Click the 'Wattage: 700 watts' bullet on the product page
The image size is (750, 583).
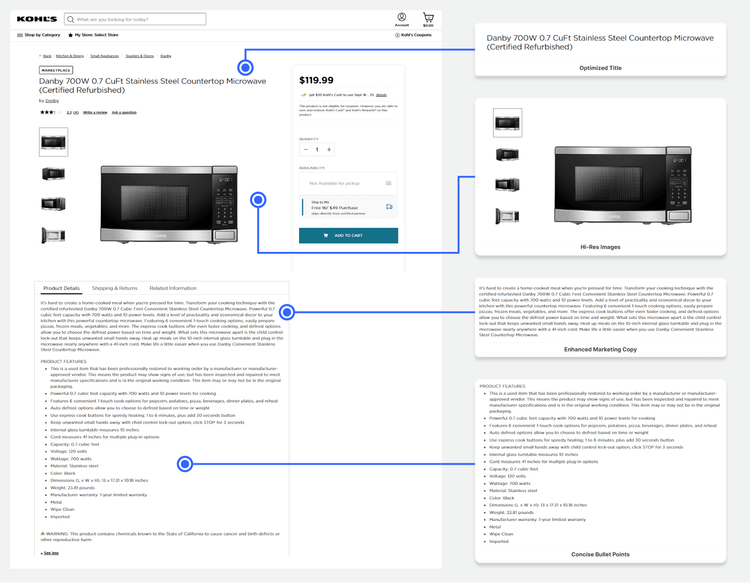pyautogui.click(x=71, y=459)
